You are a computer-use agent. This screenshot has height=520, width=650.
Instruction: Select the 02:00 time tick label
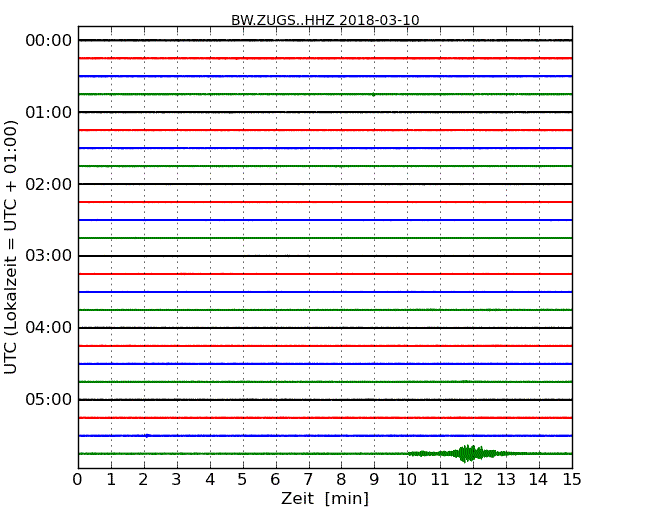pyautogui.click(x=49, y=184)
